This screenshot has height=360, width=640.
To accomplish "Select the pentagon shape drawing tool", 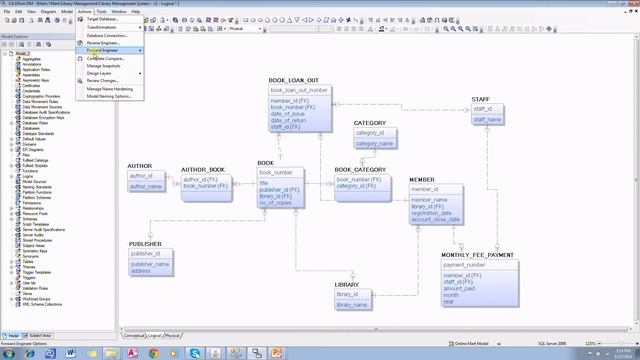I will click(267, 20).
